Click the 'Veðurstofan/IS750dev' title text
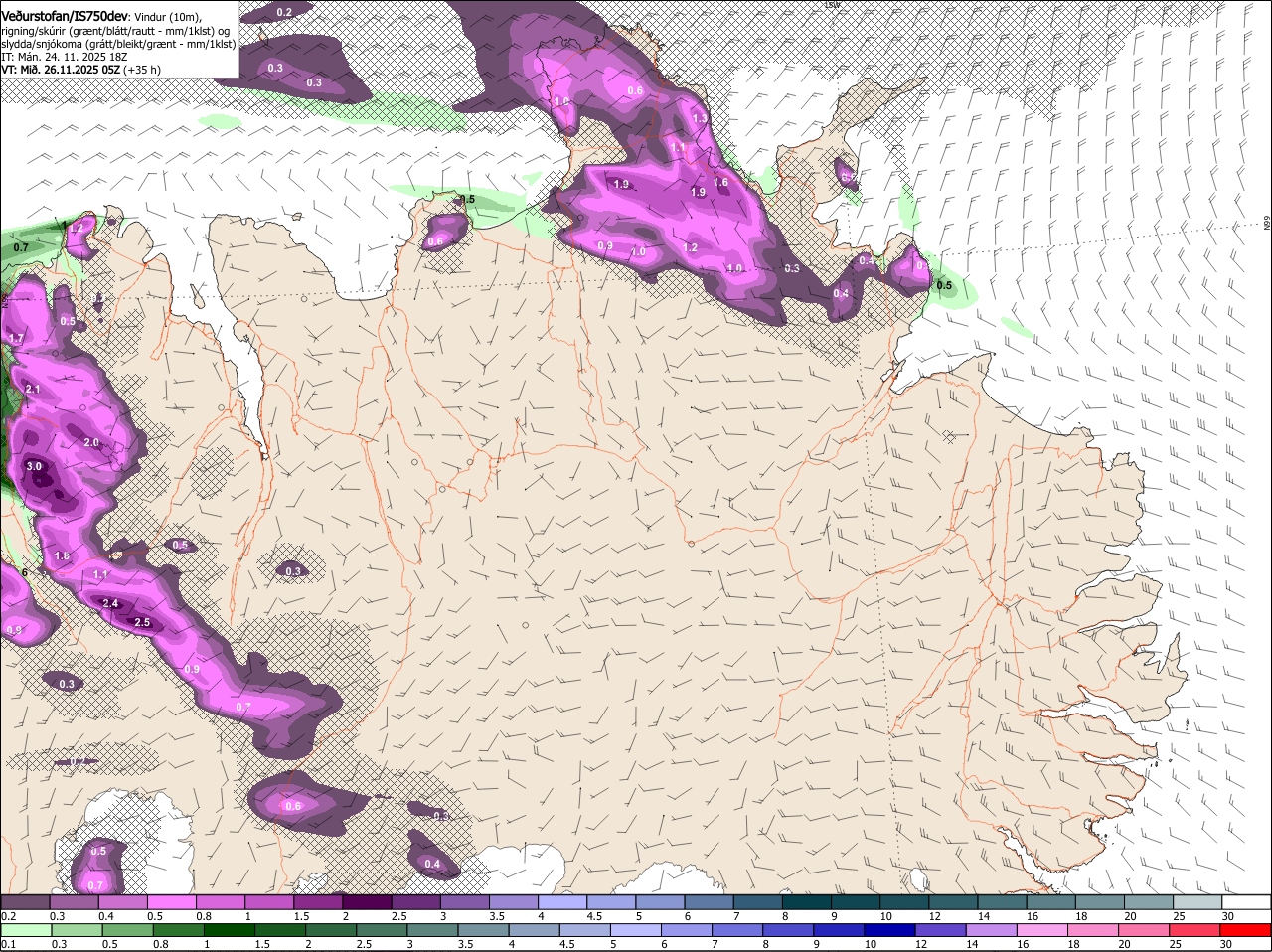Viewport: 1272px width, 952px height. (65, 16)
